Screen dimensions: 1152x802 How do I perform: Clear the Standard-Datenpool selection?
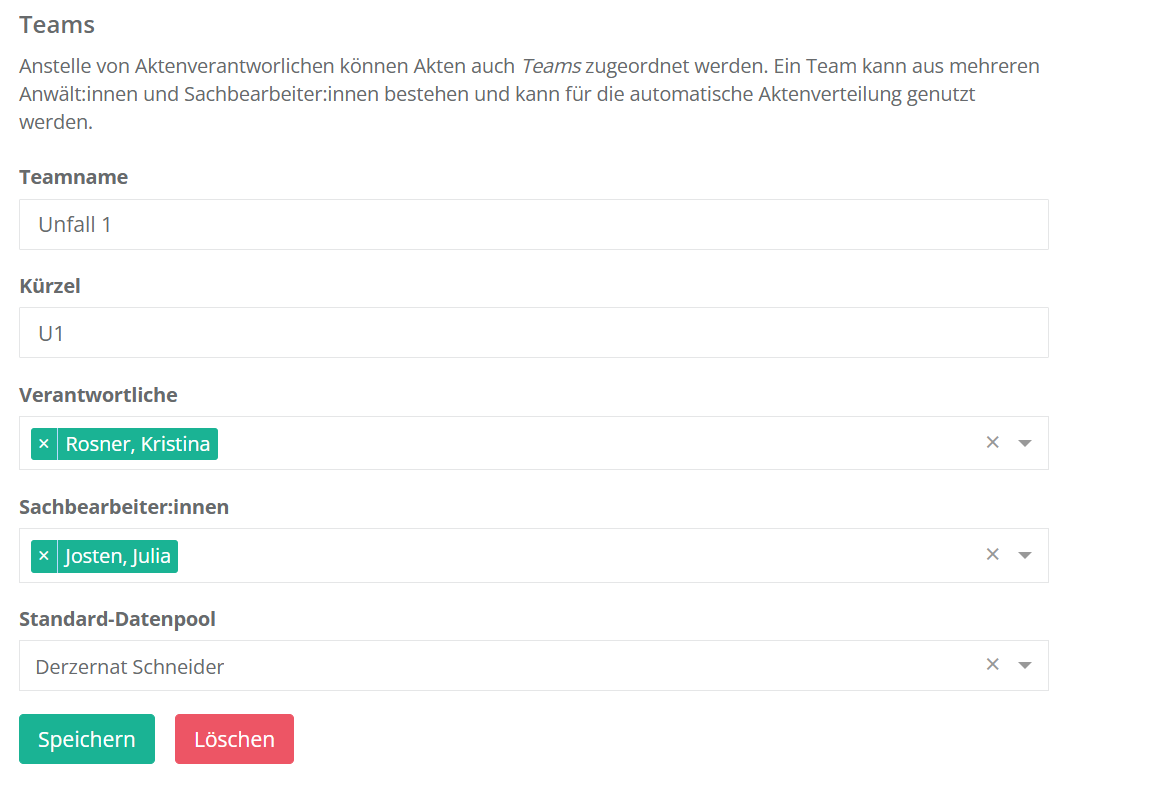(x=992, y=665)
